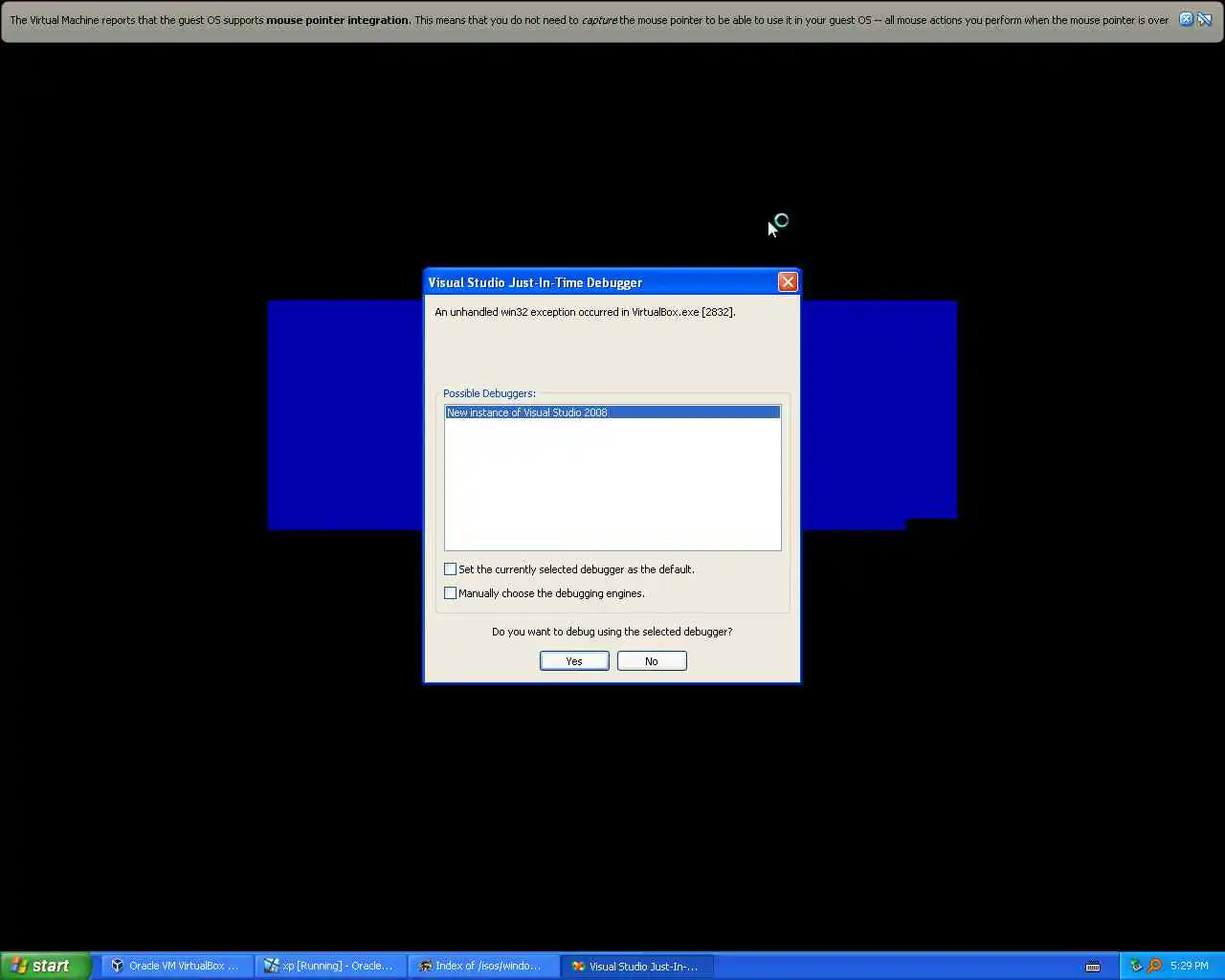Select Visual Studio Just-In-Time taskbar button
This screenshot has width=1225, height=980.
click(x=637, y=966)
